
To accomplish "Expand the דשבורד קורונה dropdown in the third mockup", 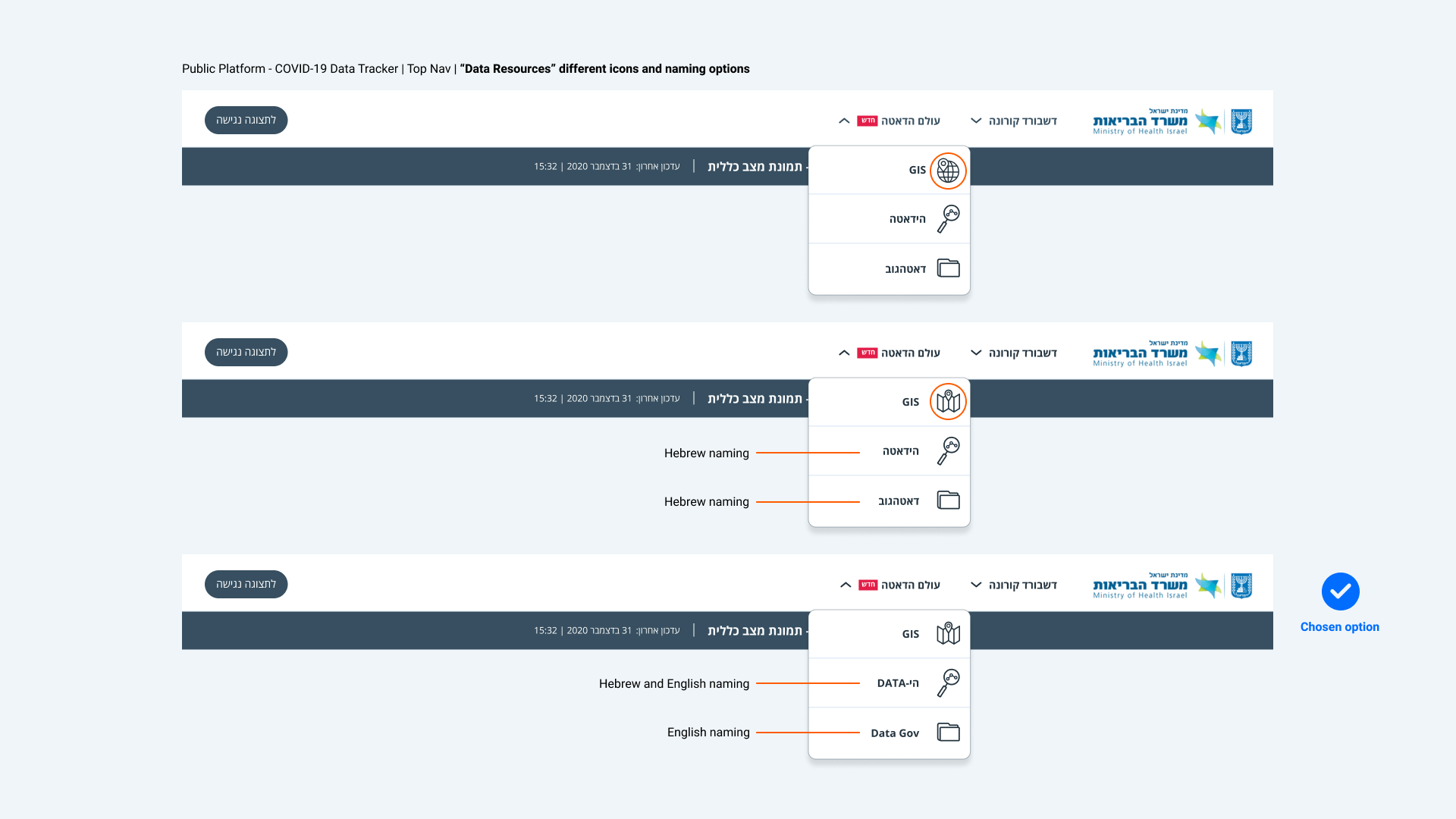I will click(x=976, y=585).
